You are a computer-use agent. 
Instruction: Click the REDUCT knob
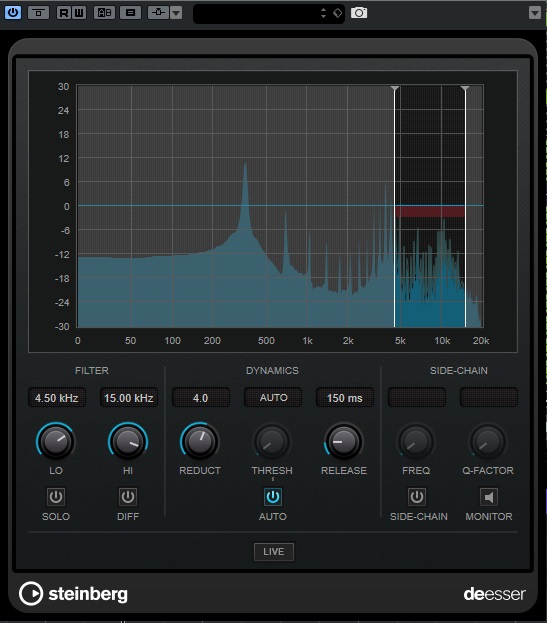click(200, 442)
